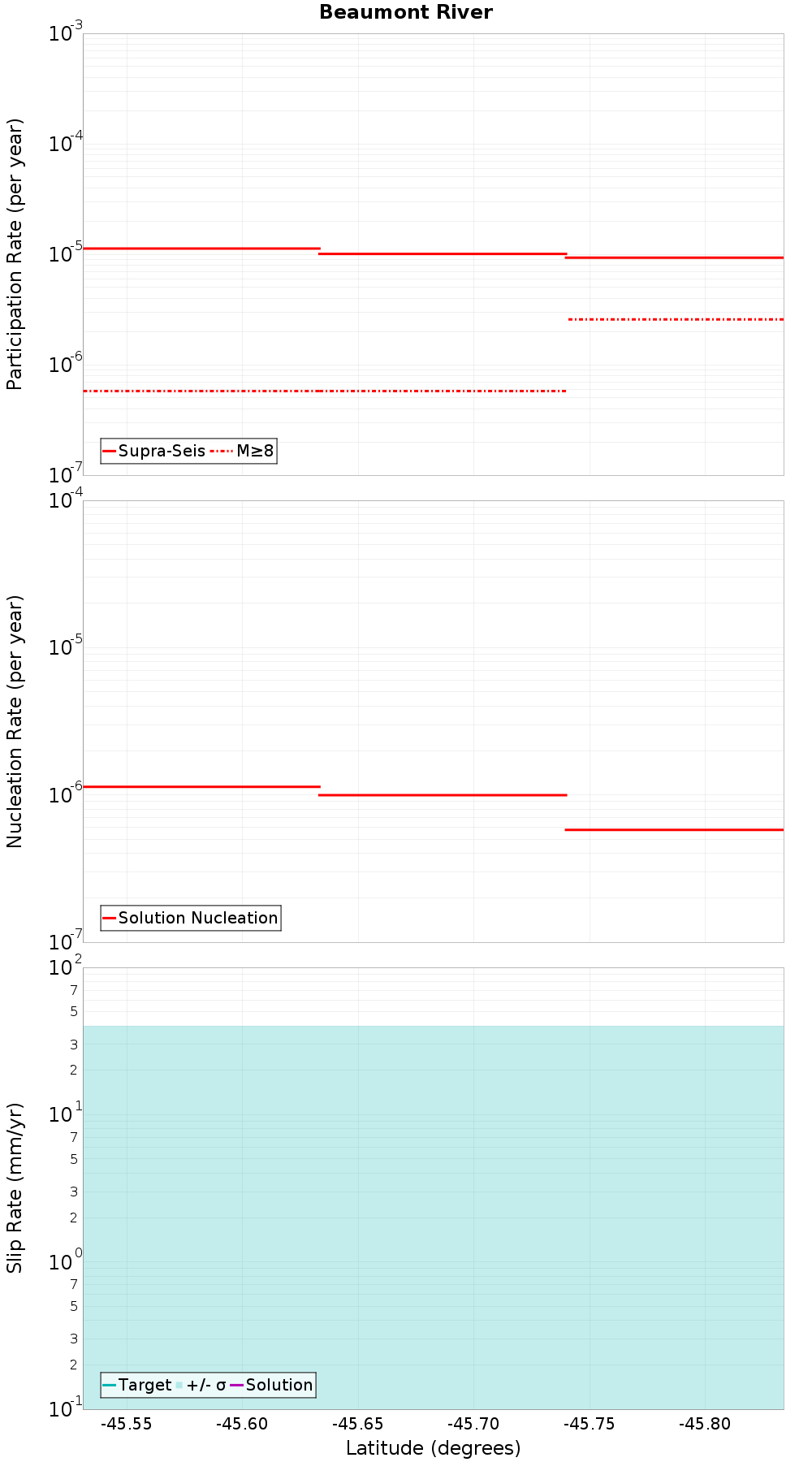Click the -45.70 latitude tick label
Image resolution: width=812 pixels, height=1462 pixels.
point(474,1423)
